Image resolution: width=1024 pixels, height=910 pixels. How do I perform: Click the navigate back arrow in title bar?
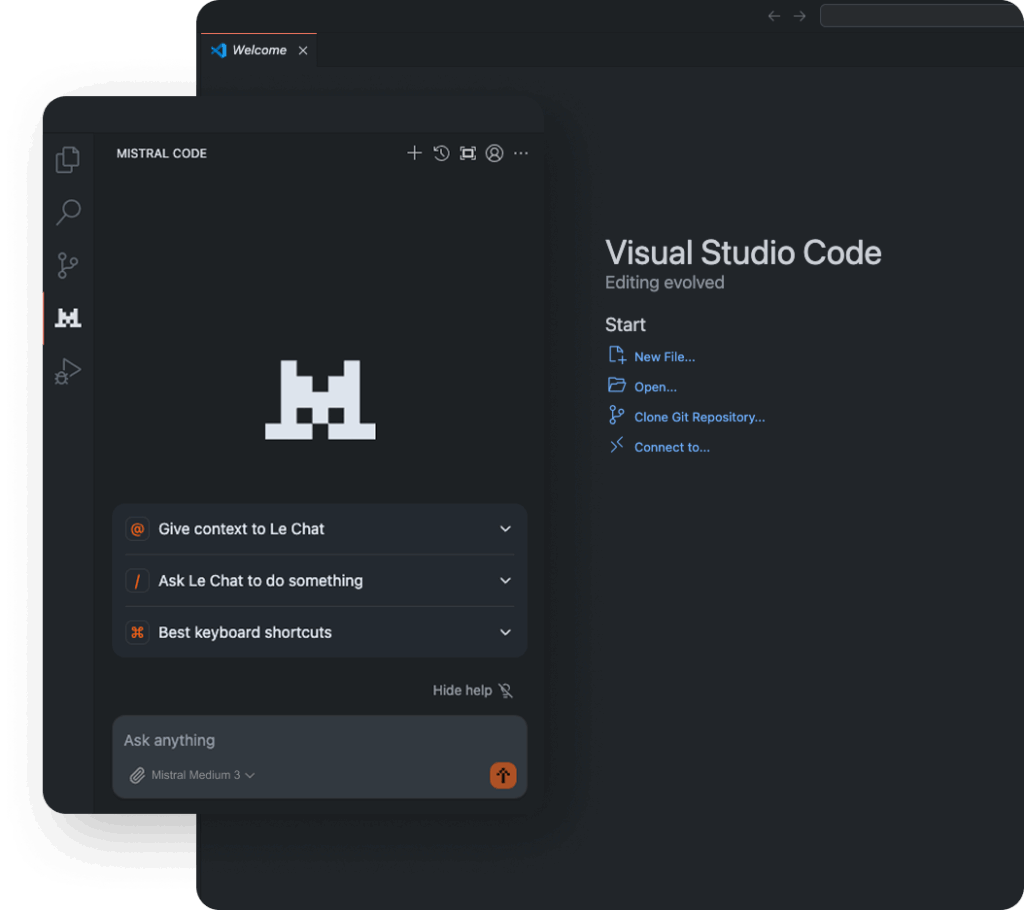tap(774, 16)
